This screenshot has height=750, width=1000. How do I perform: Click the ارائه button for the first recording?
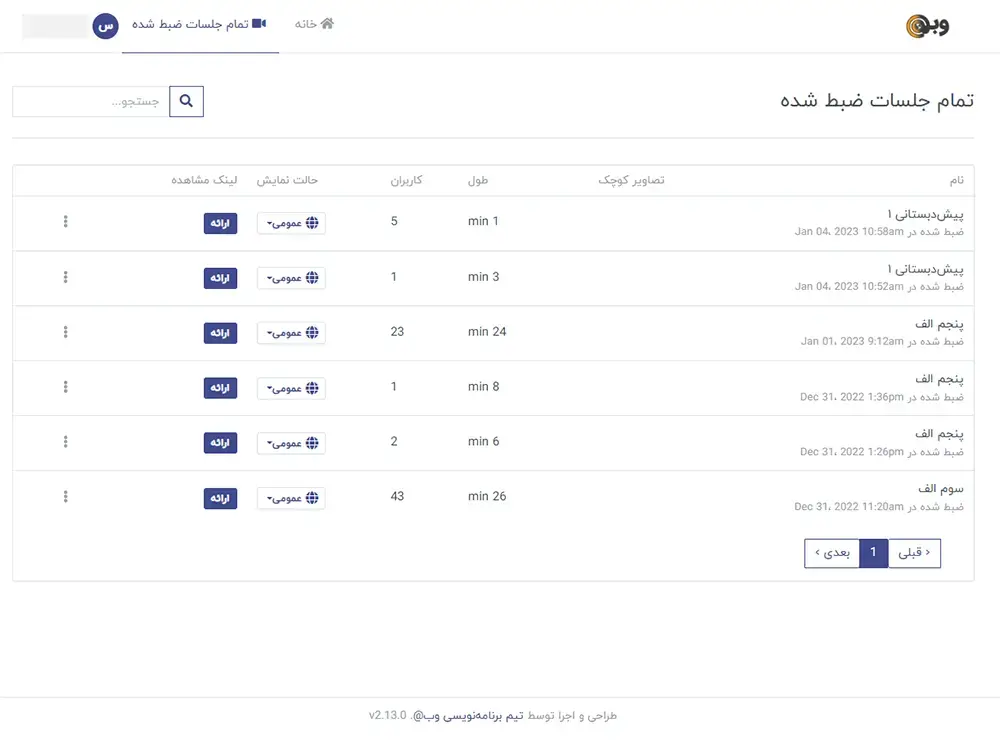(x=220, y=223)
